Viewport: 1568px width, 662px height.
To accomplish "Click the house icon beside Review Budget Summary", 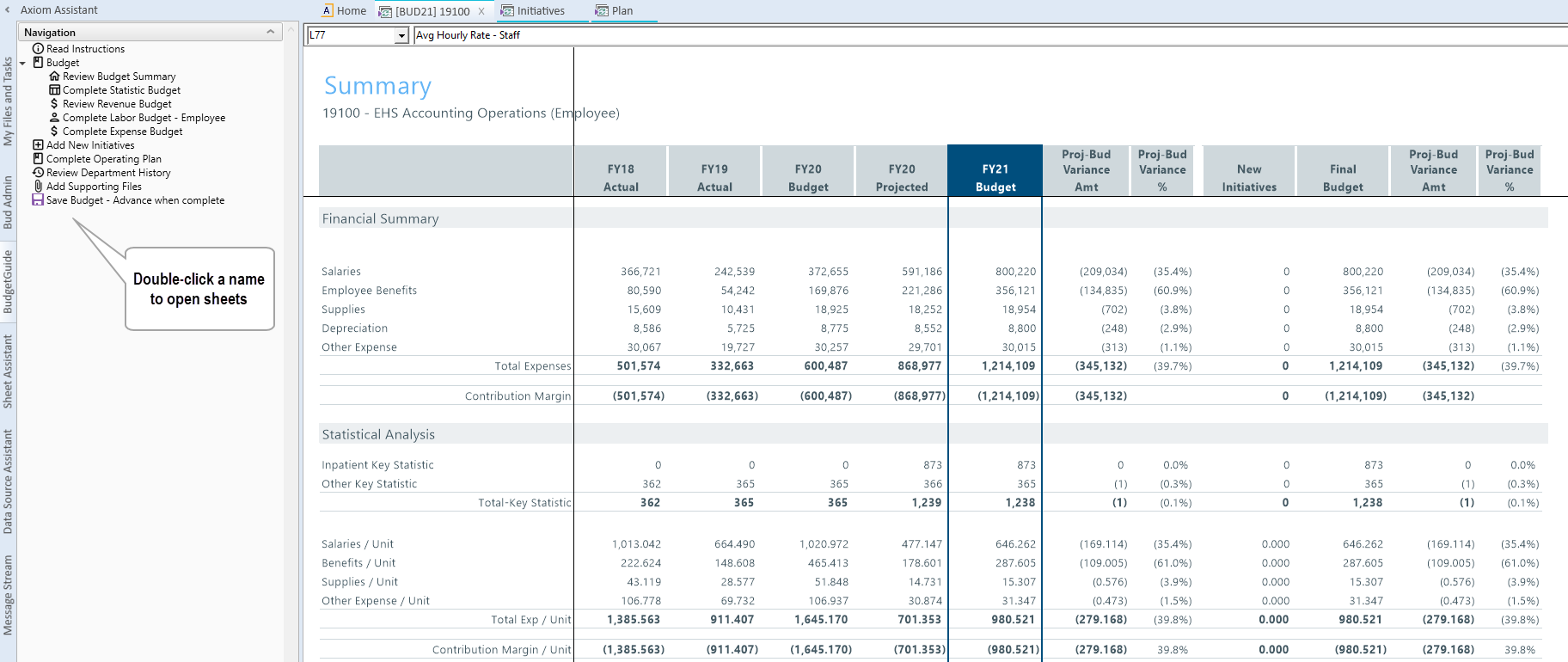I will pos(54,77).
